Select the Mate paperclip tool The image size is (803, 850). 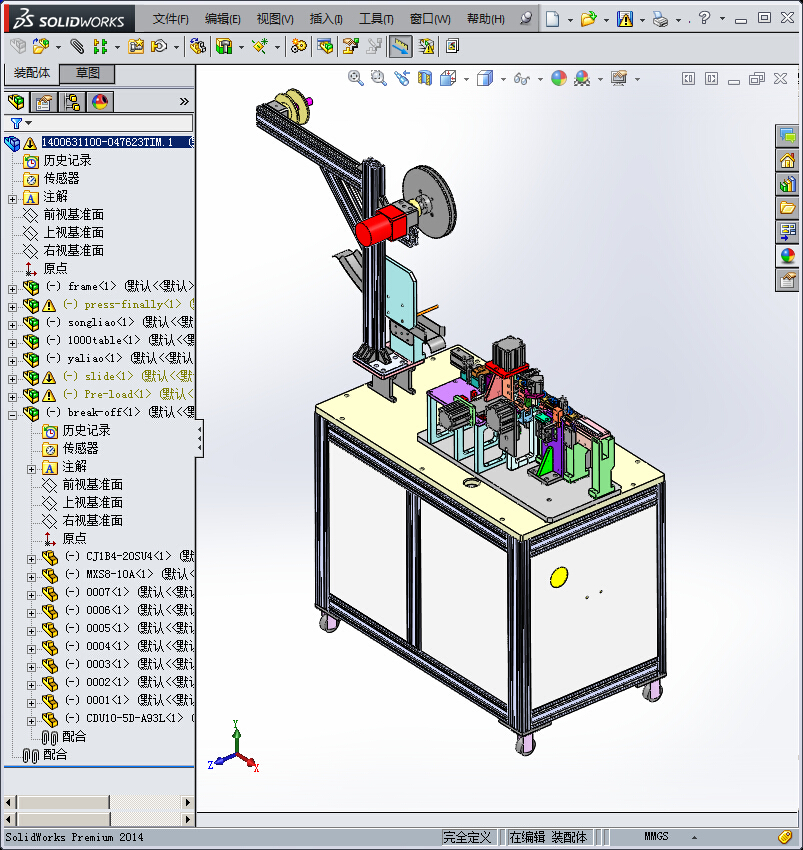tap(77, 47)
